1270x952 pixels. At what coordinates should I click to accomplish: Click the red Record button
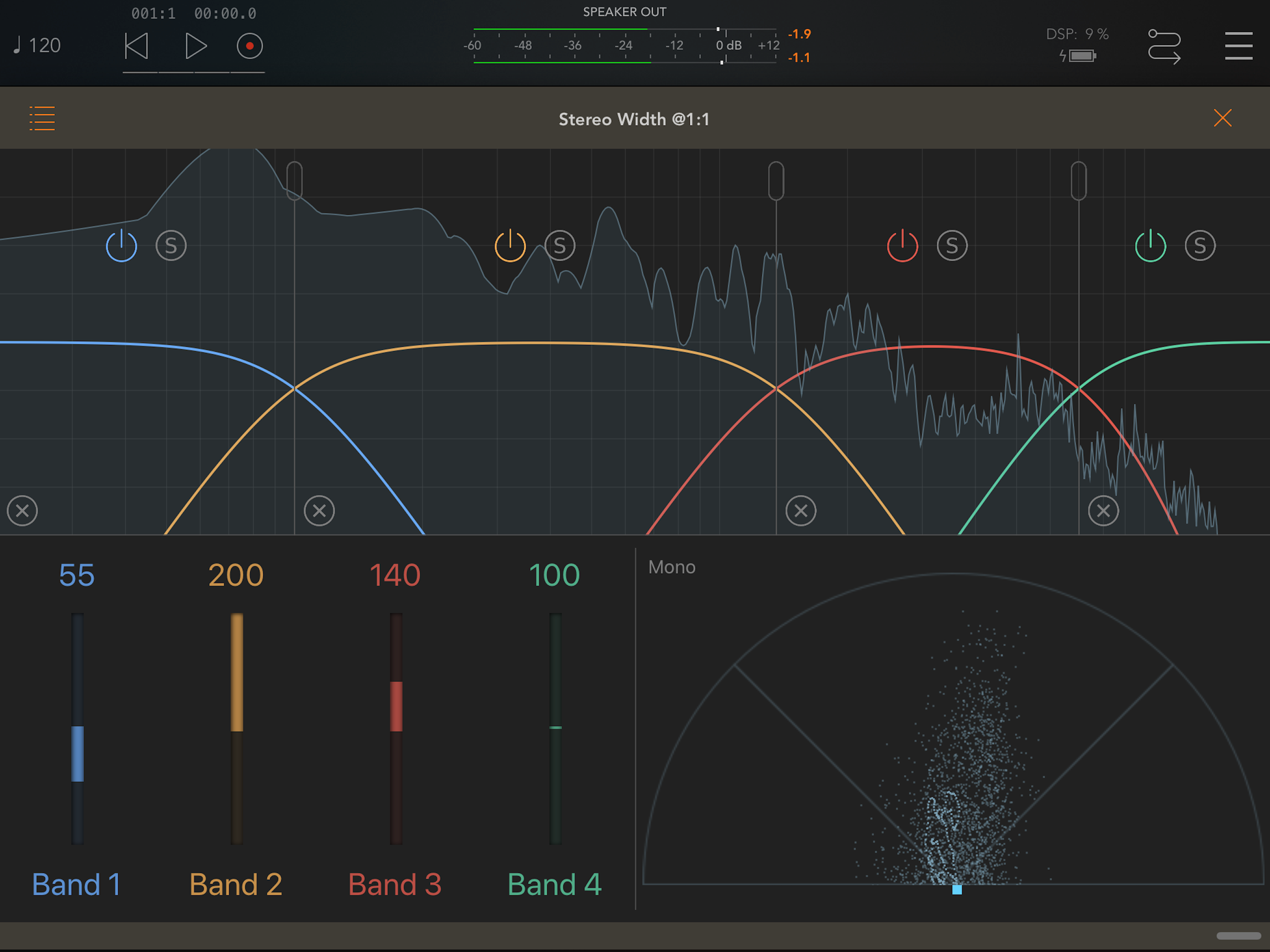(x=250, y=46)
